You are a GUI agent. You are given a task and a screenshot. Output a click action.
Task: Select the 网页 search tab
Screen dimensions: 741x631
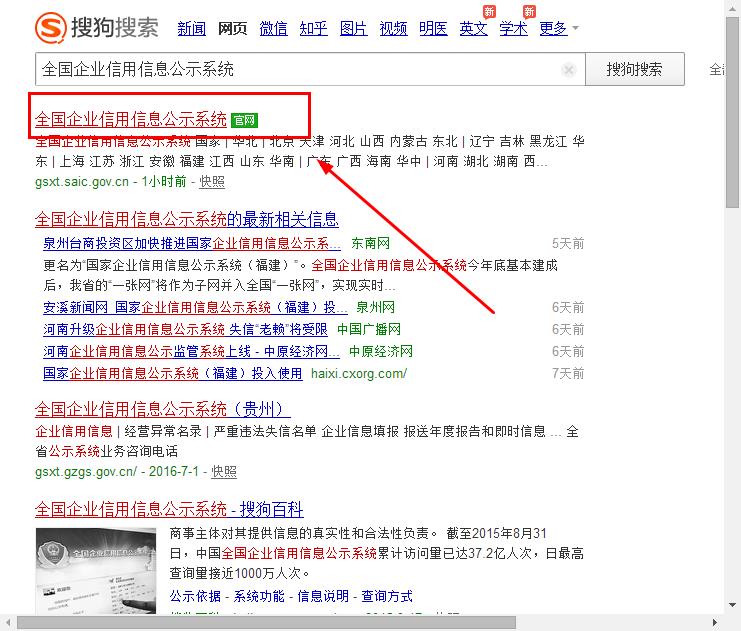(232, 28)
